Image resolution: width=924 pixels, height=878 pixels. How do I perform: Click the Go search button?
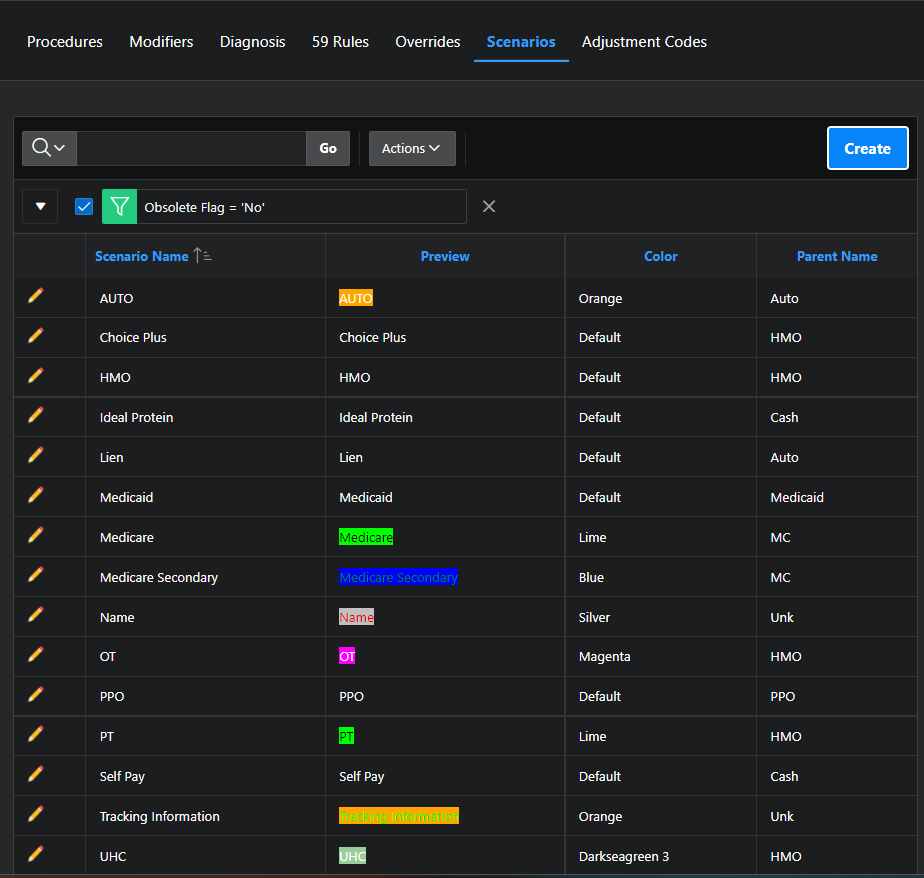(328, 148)
